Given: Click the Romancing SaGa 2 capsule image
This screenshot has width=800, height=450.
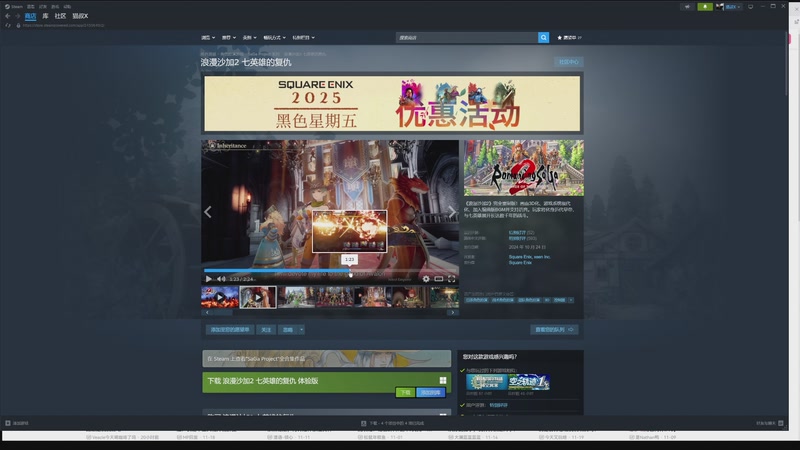Looking at the screenshot, I should [524, 168].
